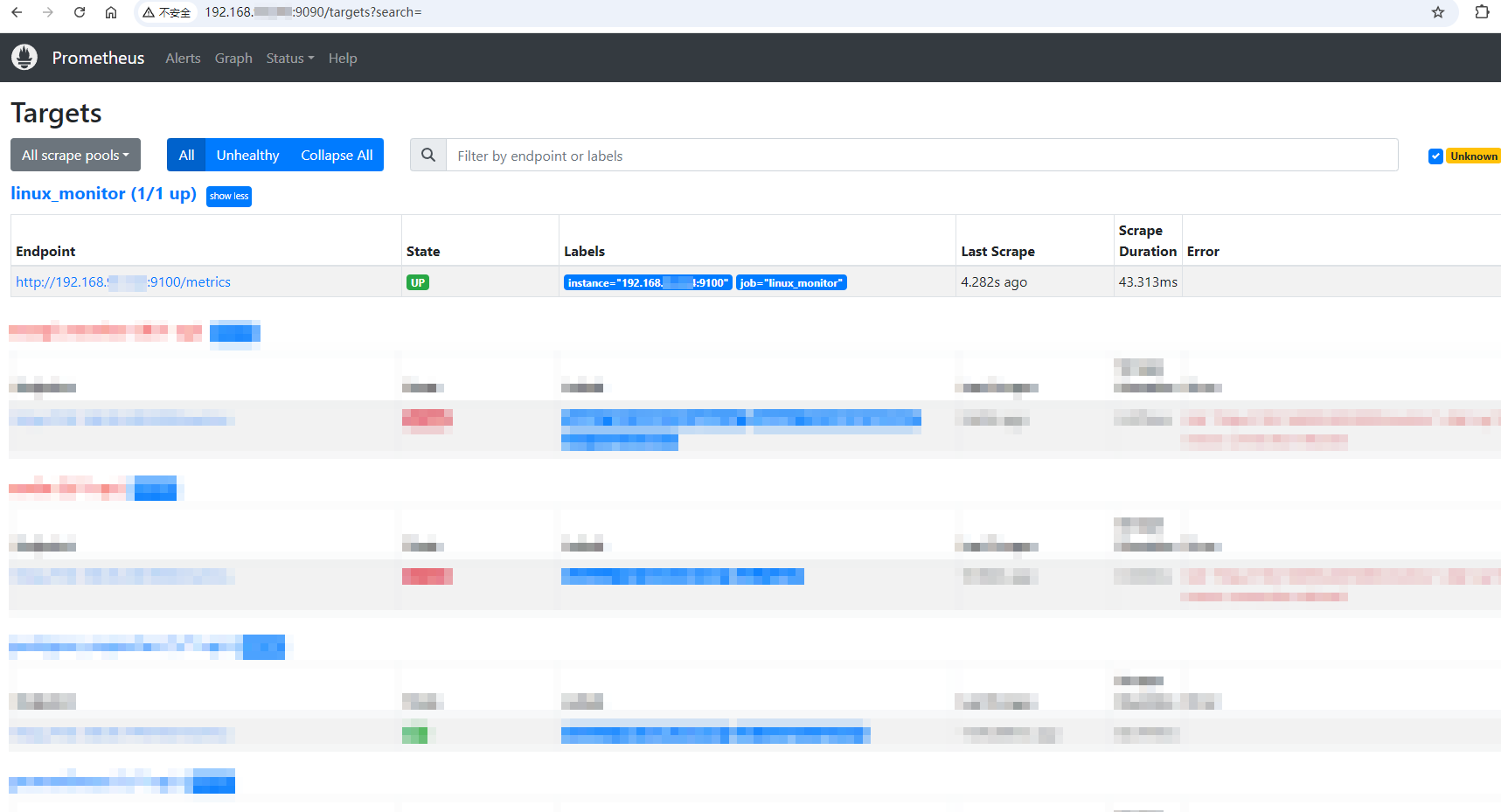
Task: Click the Endpoint column header
Action: click(x=45, y=251)
